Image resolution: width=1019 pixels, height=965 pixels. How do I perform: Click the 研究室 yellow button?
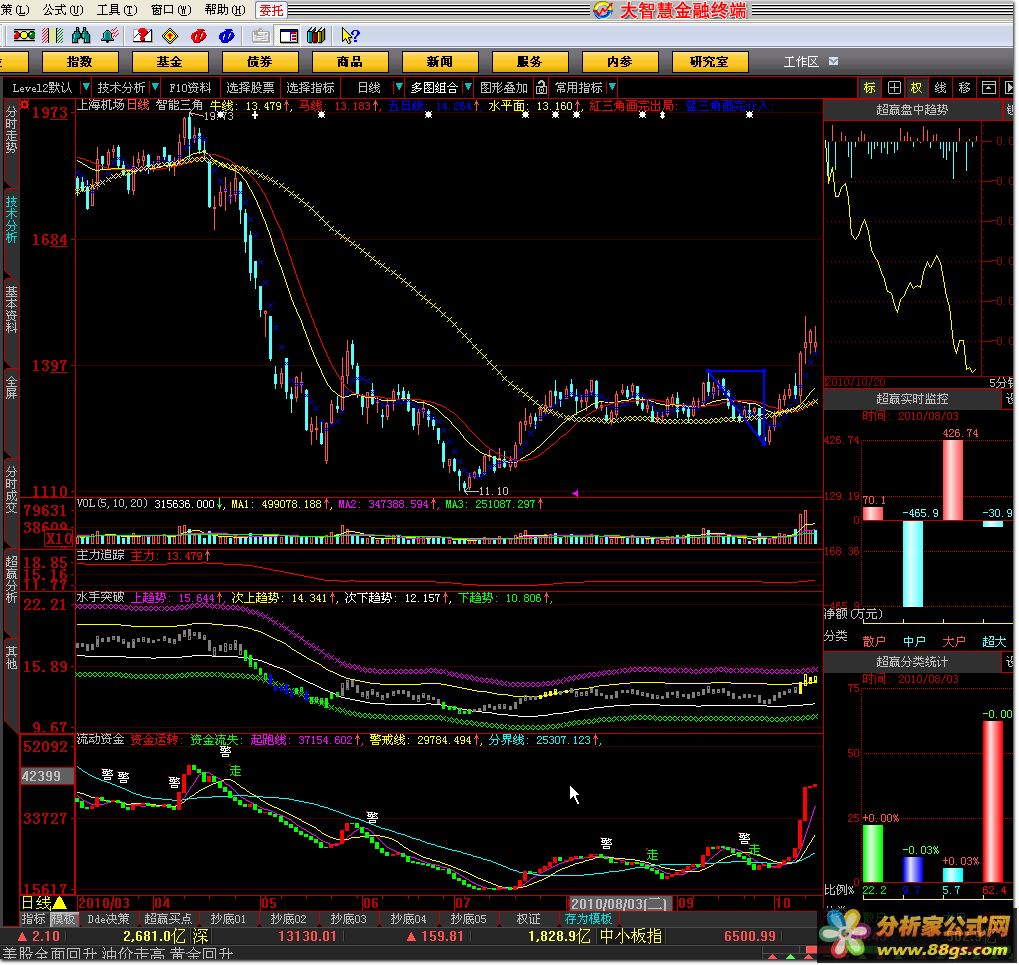point(710,62)
